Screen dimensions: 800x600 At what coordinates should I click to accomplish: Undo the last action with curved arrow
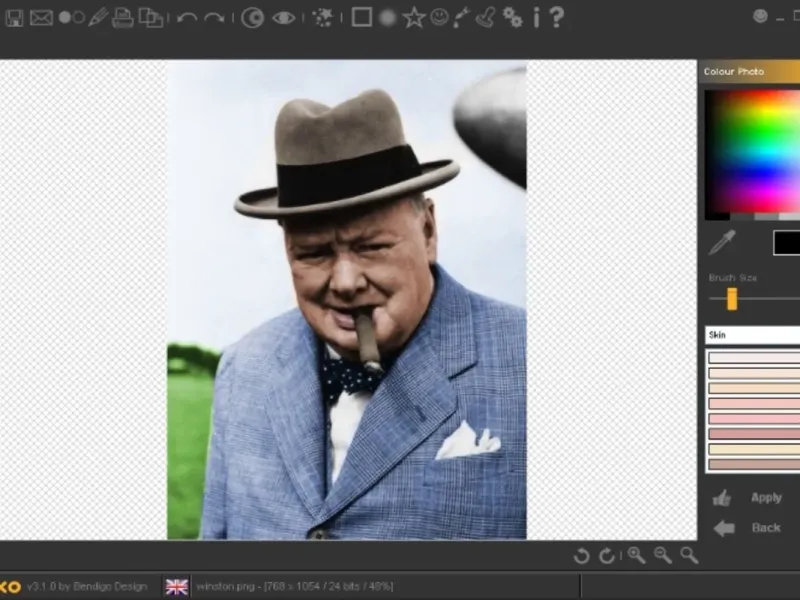click(187, 18)
